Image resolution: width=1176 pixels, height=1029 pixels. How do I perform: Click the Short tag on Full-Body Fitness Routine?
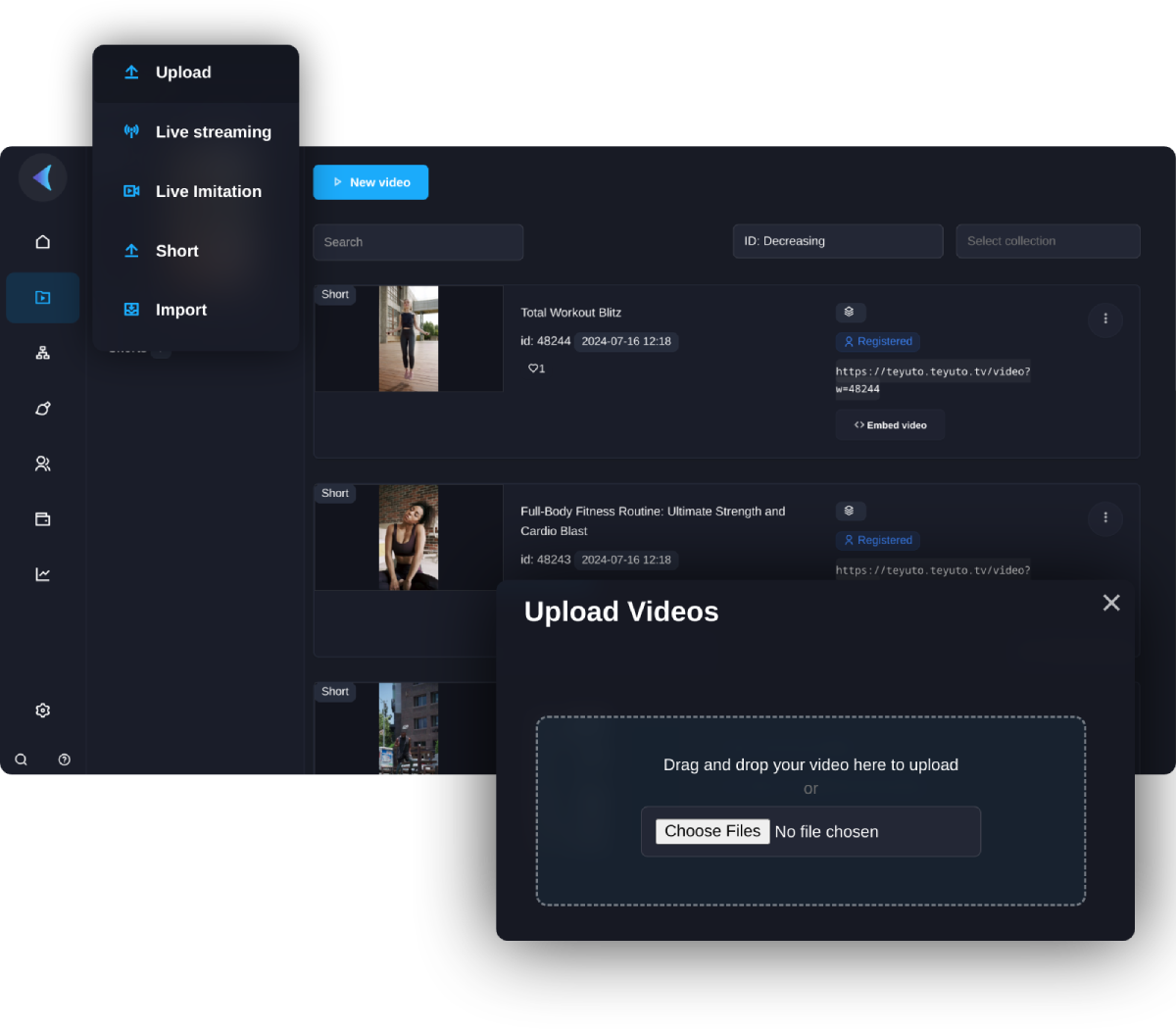[335, 493]
